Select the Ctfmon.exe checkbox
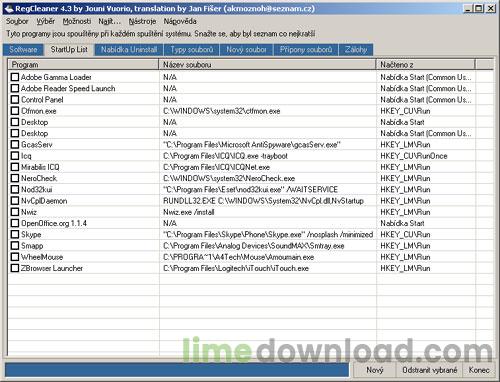Viewport: 500px width, 382px height. pyautogui.click(x=15, y=111)
